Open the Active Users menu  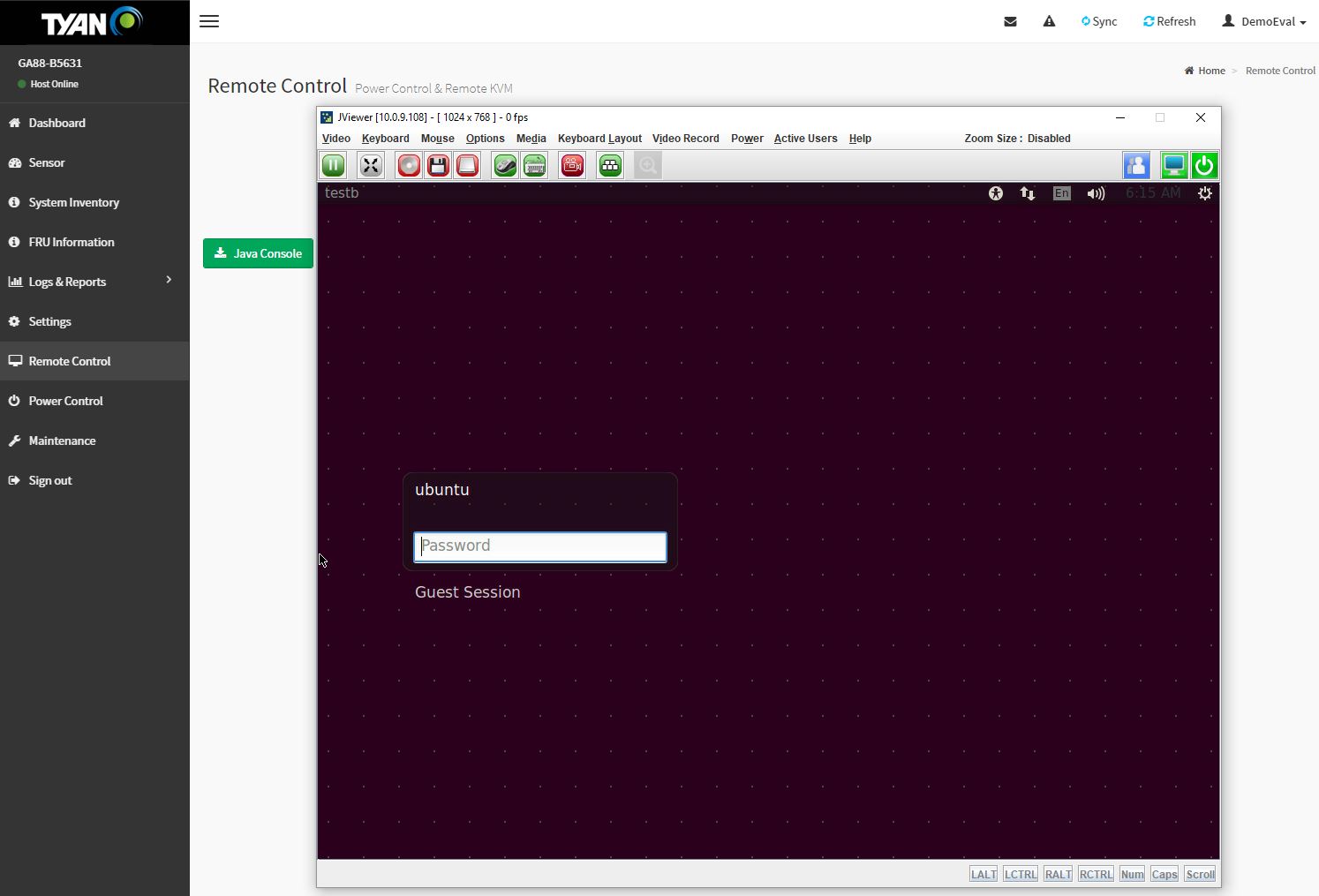[x=806, y=139]
